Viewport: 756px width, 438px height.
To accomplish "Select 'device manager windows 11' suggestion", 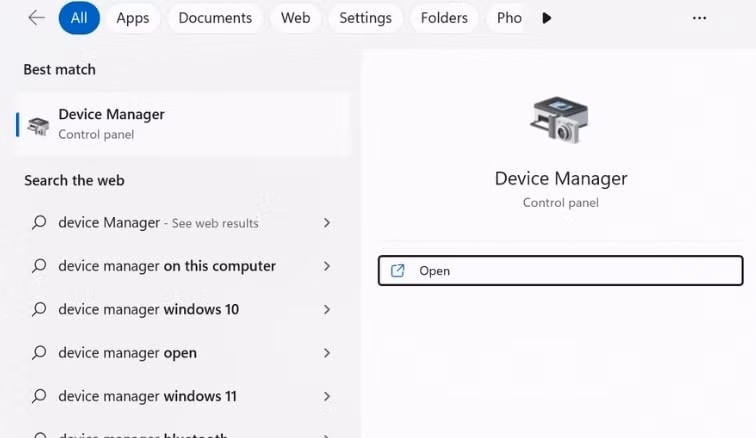I will coord(182,397).
